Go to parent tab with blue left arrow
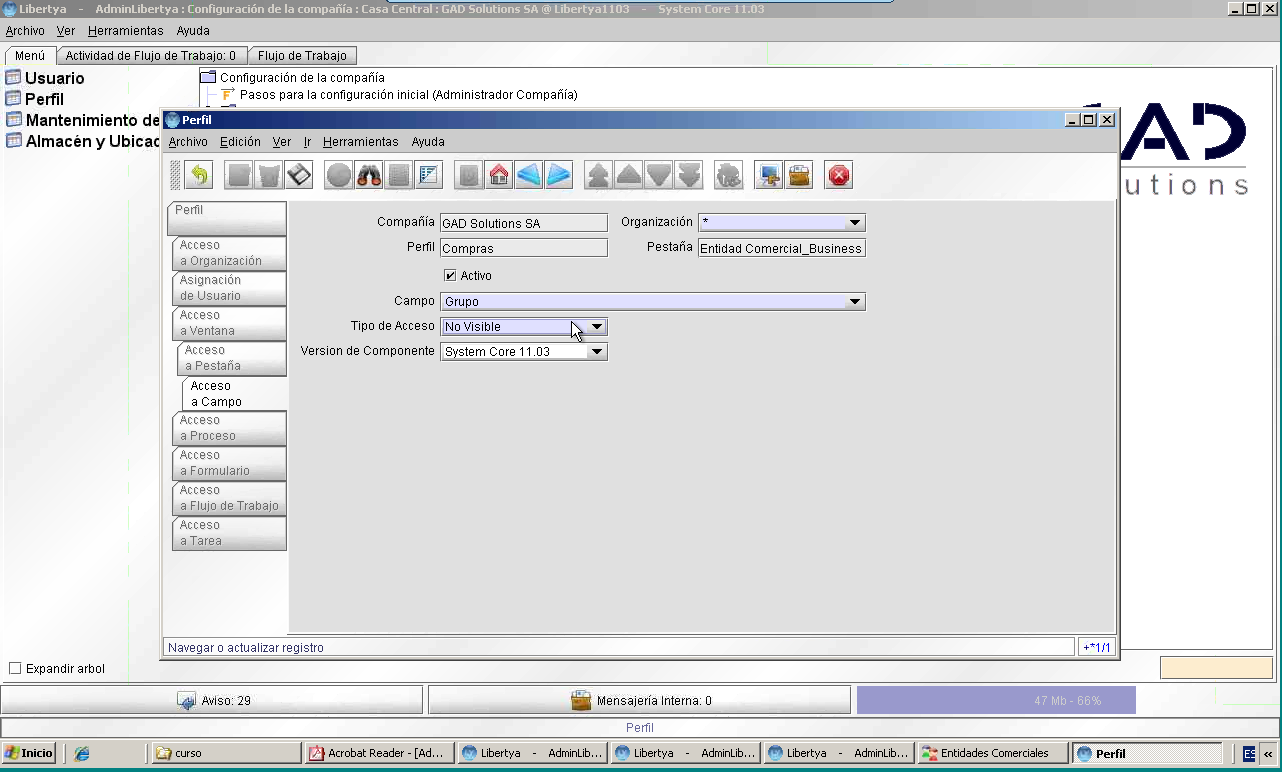1282x772 pixels. tap(529, 176)
